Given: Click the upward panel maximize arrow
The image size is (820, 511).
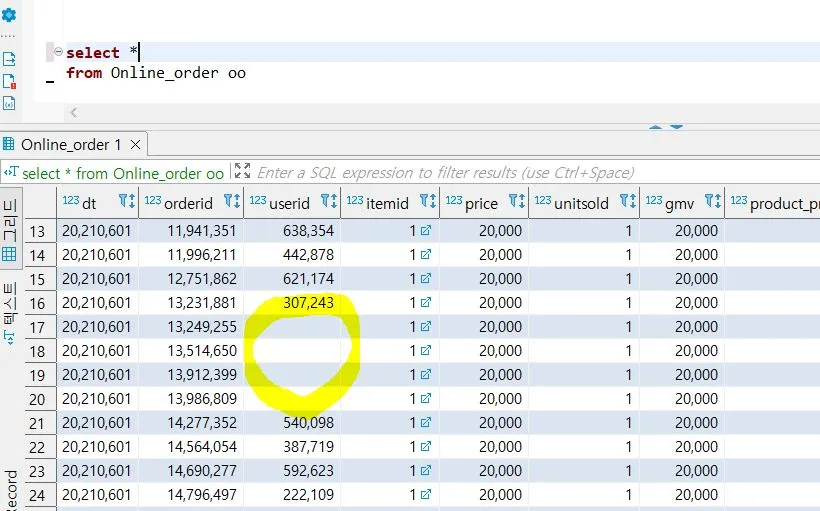Looking at the screenshot, I should point(655,127).
